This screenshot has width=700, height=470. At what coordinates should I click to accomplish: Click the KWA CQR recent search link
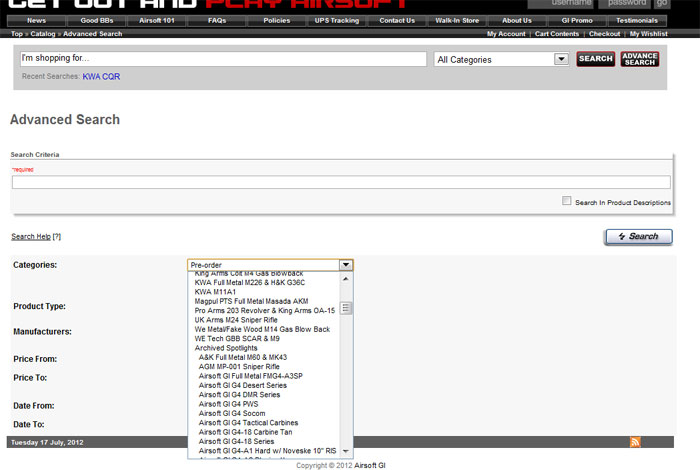click(101, 76)
